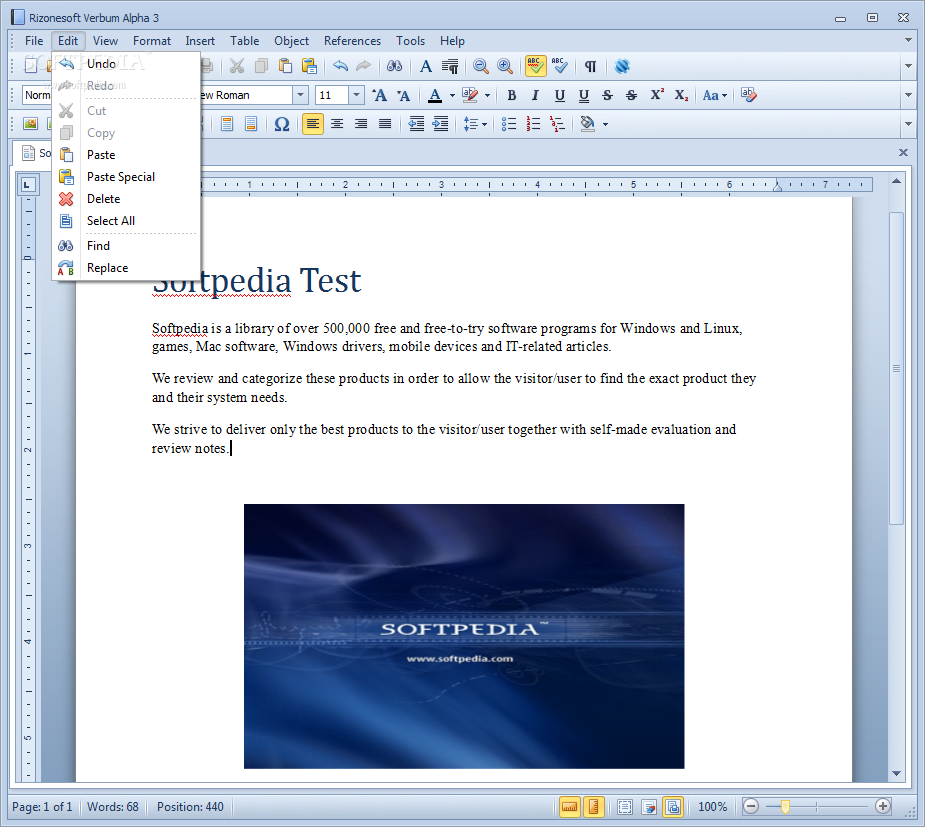
Task: Toggle the highlighted check-spelling-as-you-type button
Action: 536,66
